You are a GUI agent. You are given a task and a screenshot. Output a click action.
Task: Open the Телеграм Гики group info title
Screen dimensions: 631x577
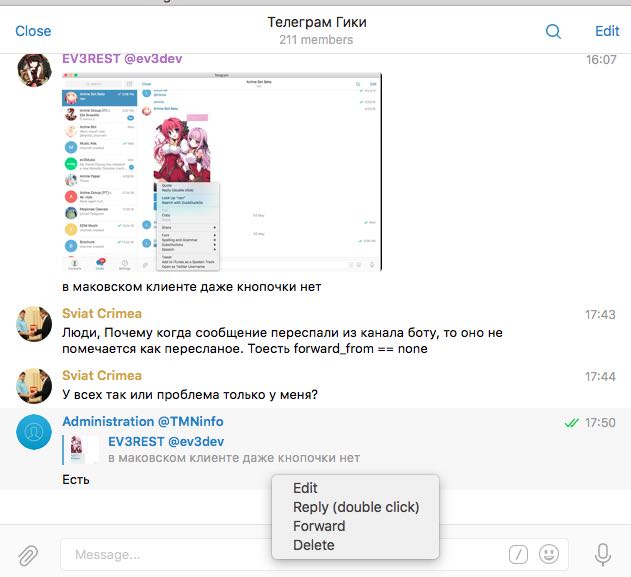317,22
